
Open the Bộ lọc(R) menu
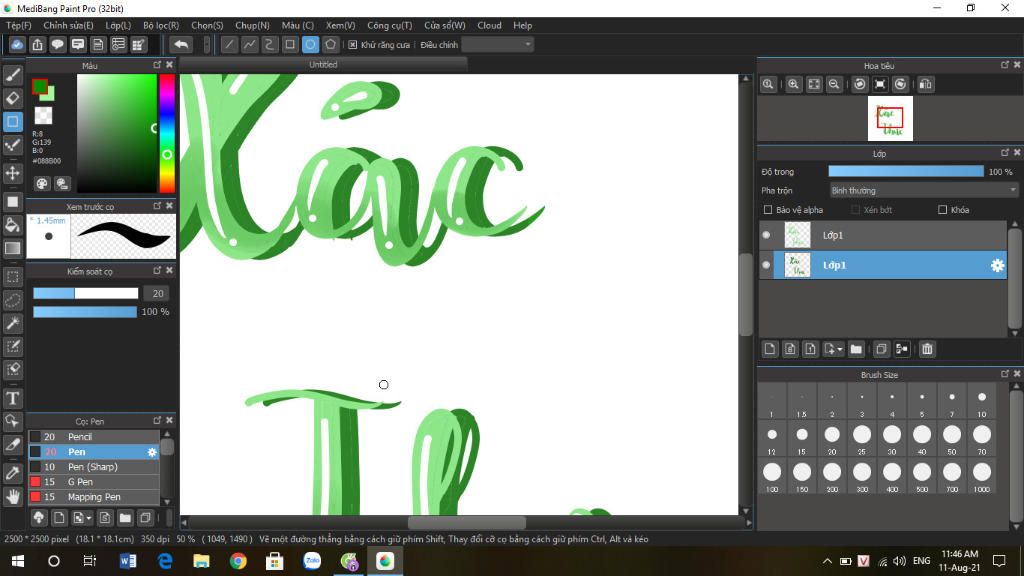click(x=161, y=25)
